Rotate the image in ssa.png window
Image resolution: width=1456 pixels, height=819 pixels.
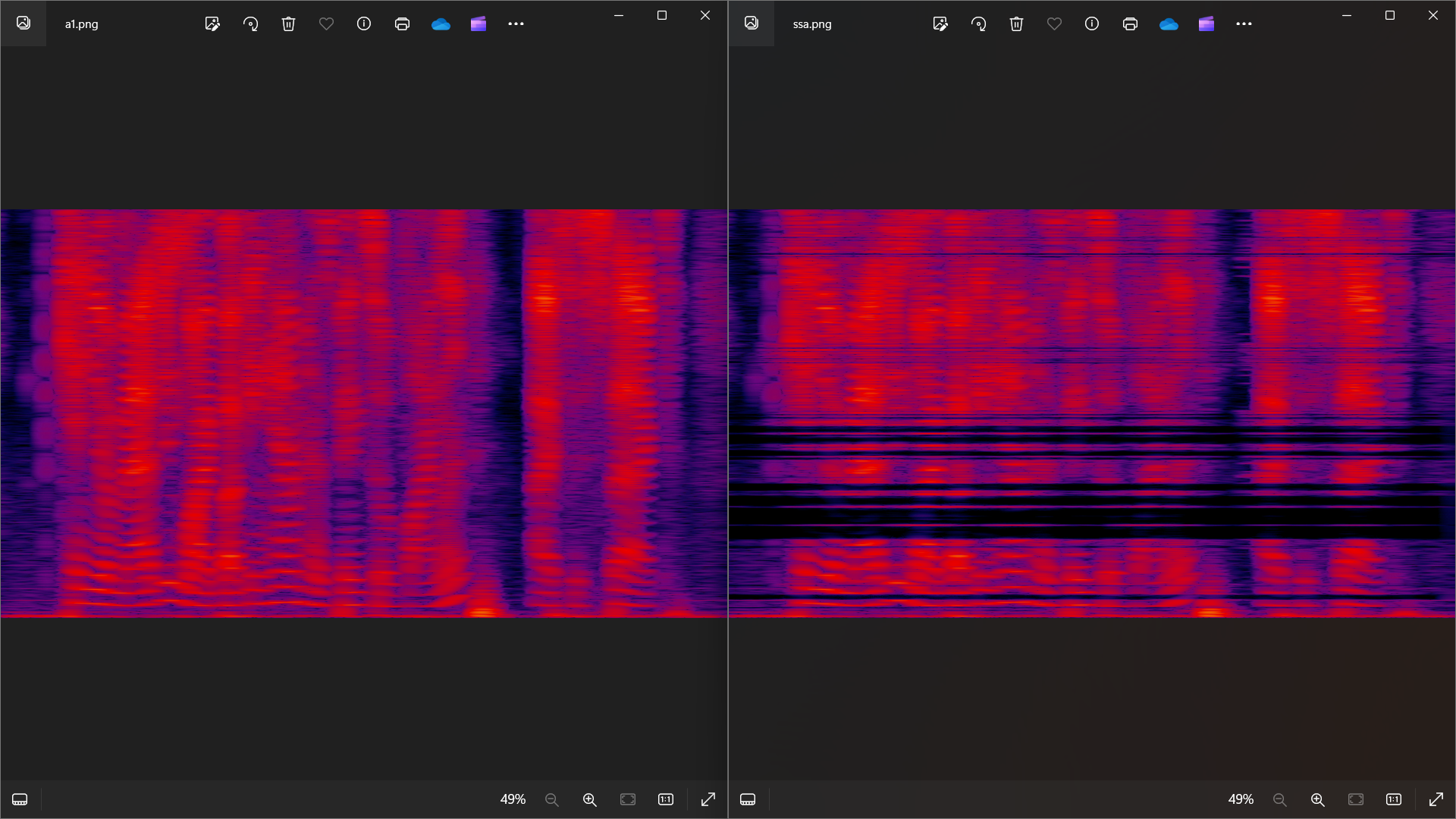point(978,24)
